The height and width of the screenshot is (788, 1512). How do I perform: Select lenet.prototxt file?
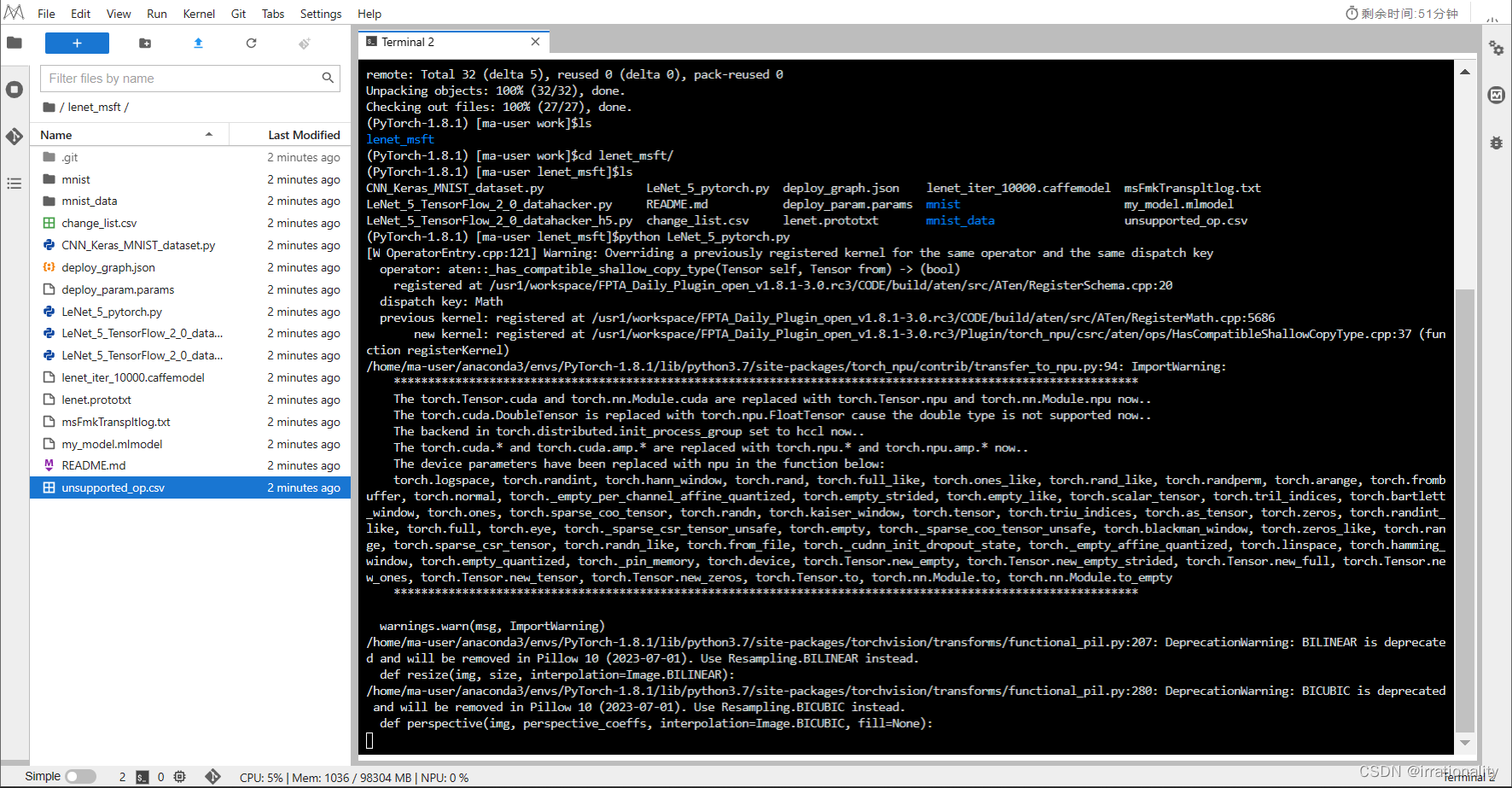point(190,400)
